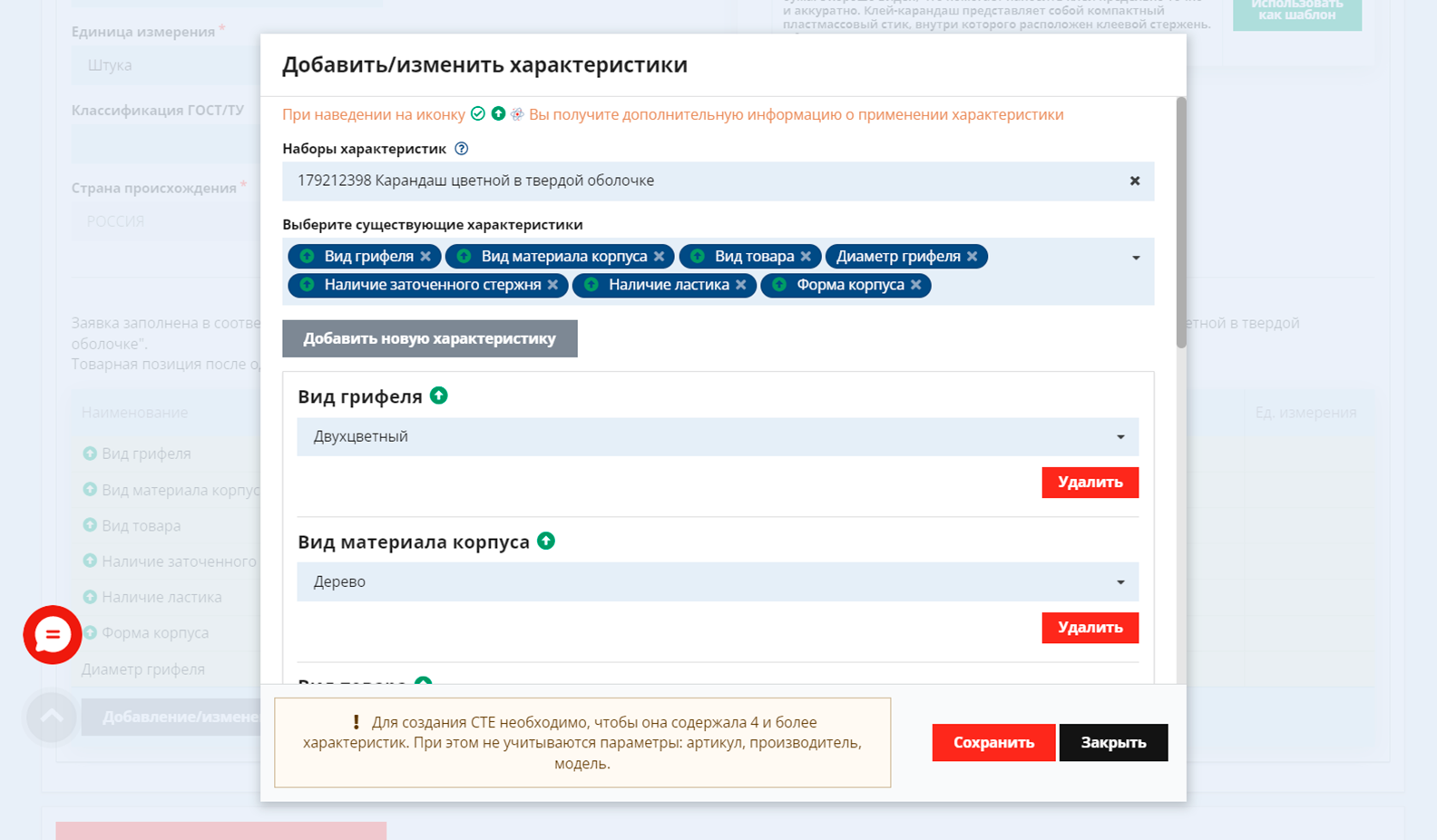This screenshot has width=1437, height=840.
Task: Click 'Наименование' column header in background
Action: point(135,413)
